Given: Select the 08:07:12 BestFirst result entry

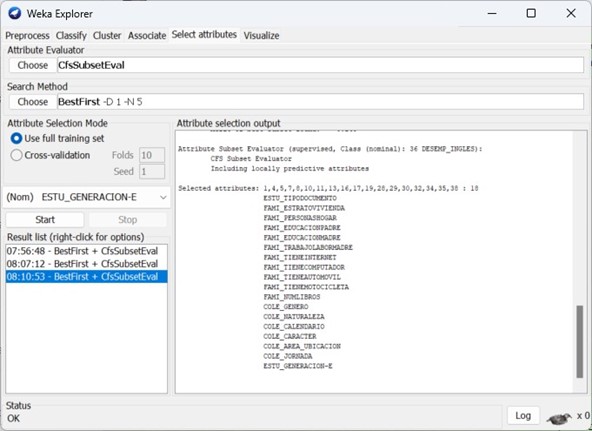Looking at the screenshot, I should pyautogui.click(x=86, y=264).
